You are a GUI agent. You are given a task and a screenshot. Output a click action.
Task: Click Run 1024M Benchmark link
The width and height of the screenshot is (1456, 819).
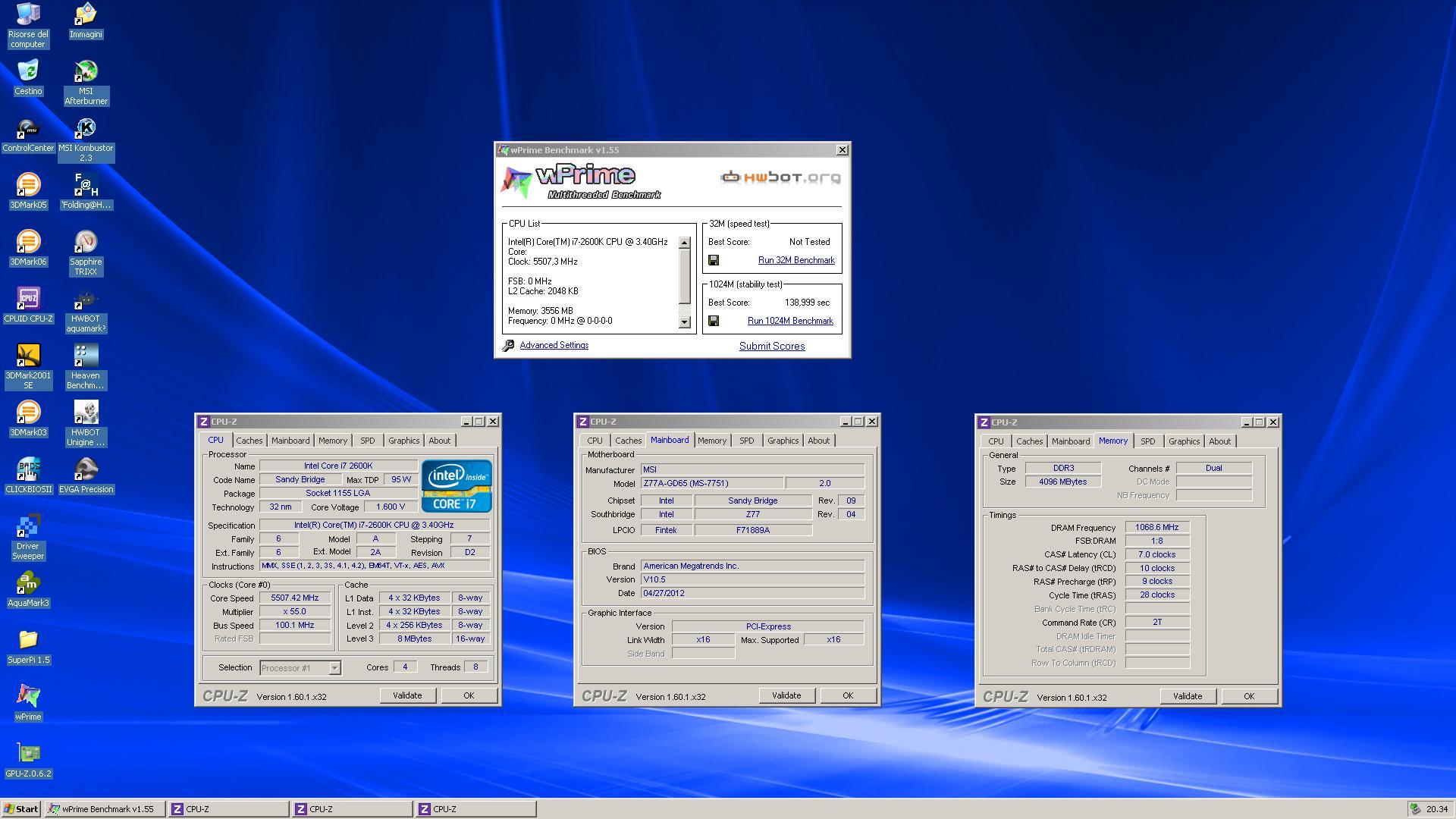click(790, 321)
